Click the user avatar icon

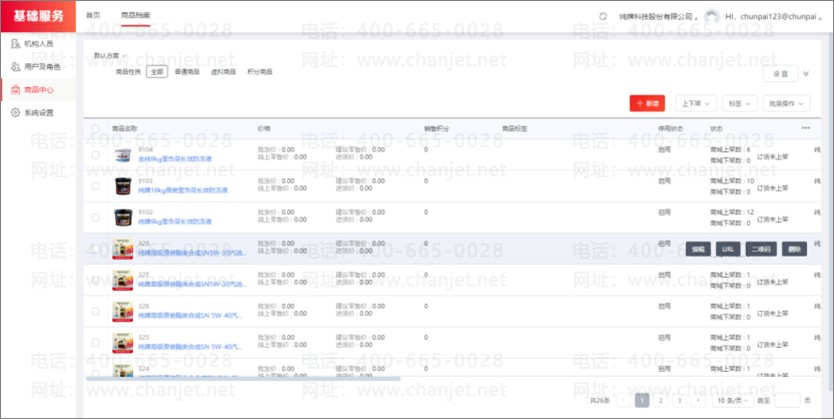(x=711, y=16)
